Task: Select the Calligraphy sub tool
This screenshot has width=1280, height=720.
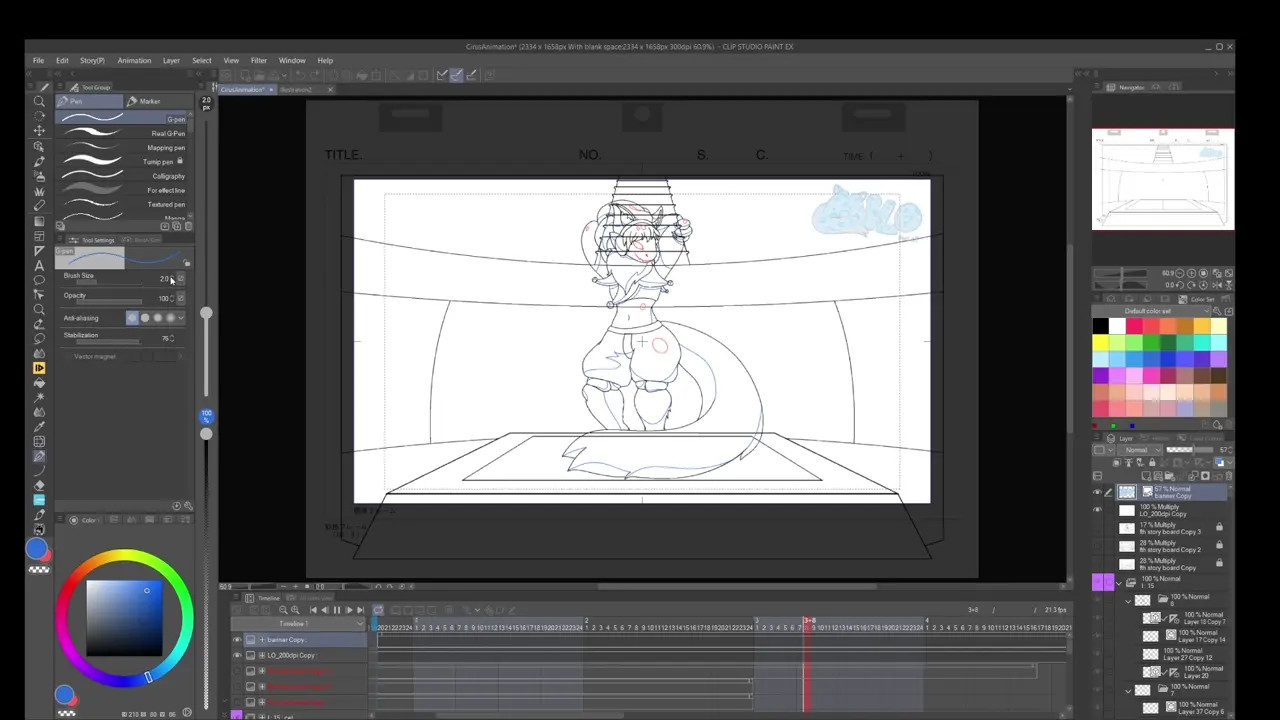Action: coord(120,176)
